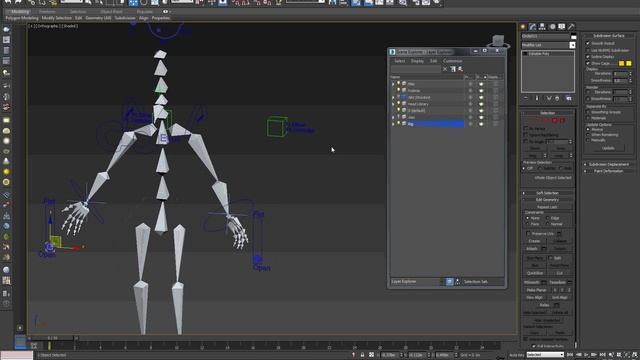Click the object color swatch beside name field
The height and width of the screenshot is (360, 640).
(573, 36)
